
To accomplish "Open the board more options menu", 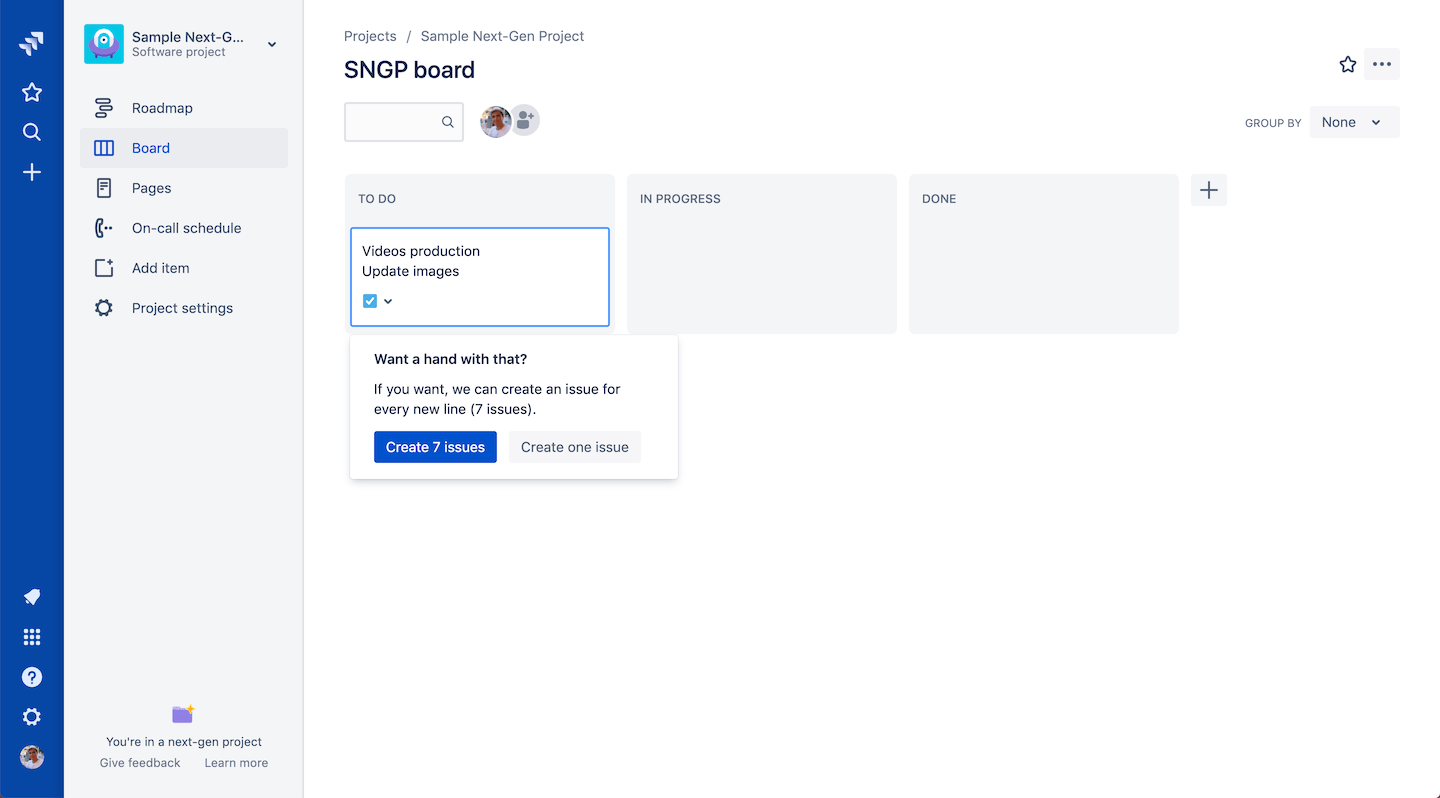I will click(1382, 64).
